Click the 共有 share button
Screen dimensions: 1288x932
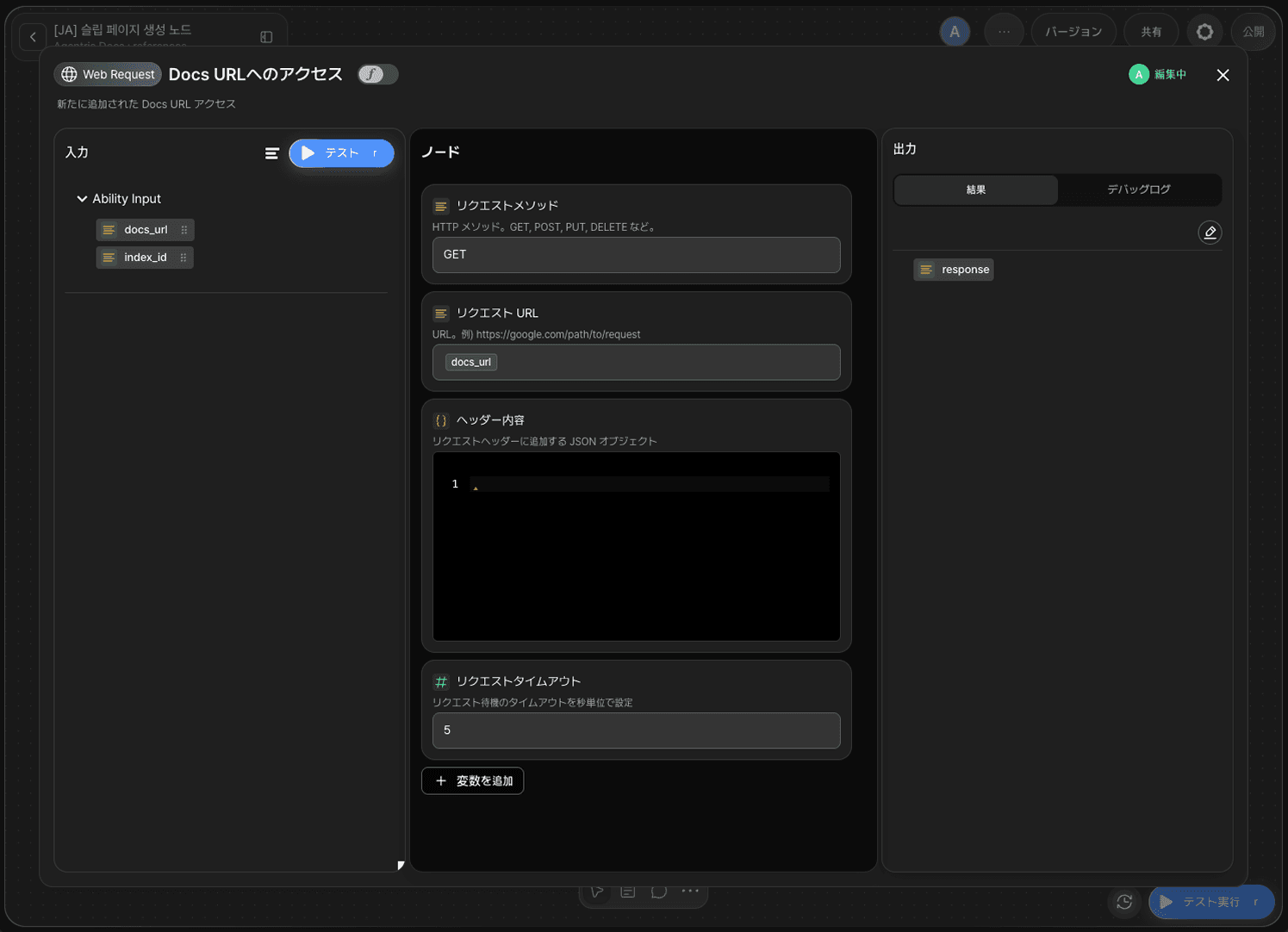tap(1151, 32)
